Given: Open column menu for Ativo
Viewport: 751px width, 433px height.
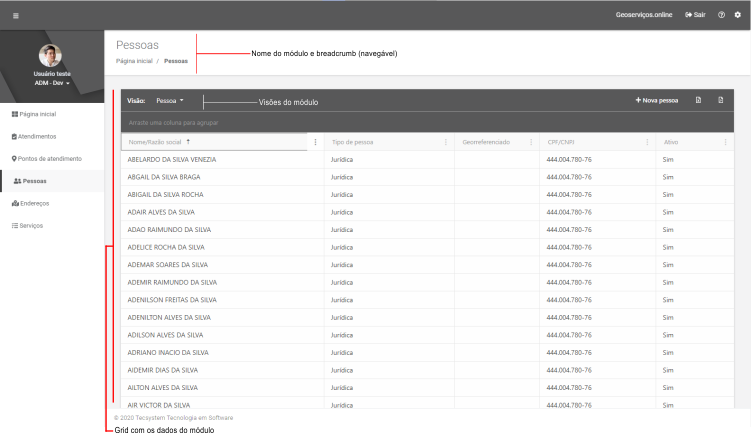Looking at the screenshot, I should coord(725,142).
